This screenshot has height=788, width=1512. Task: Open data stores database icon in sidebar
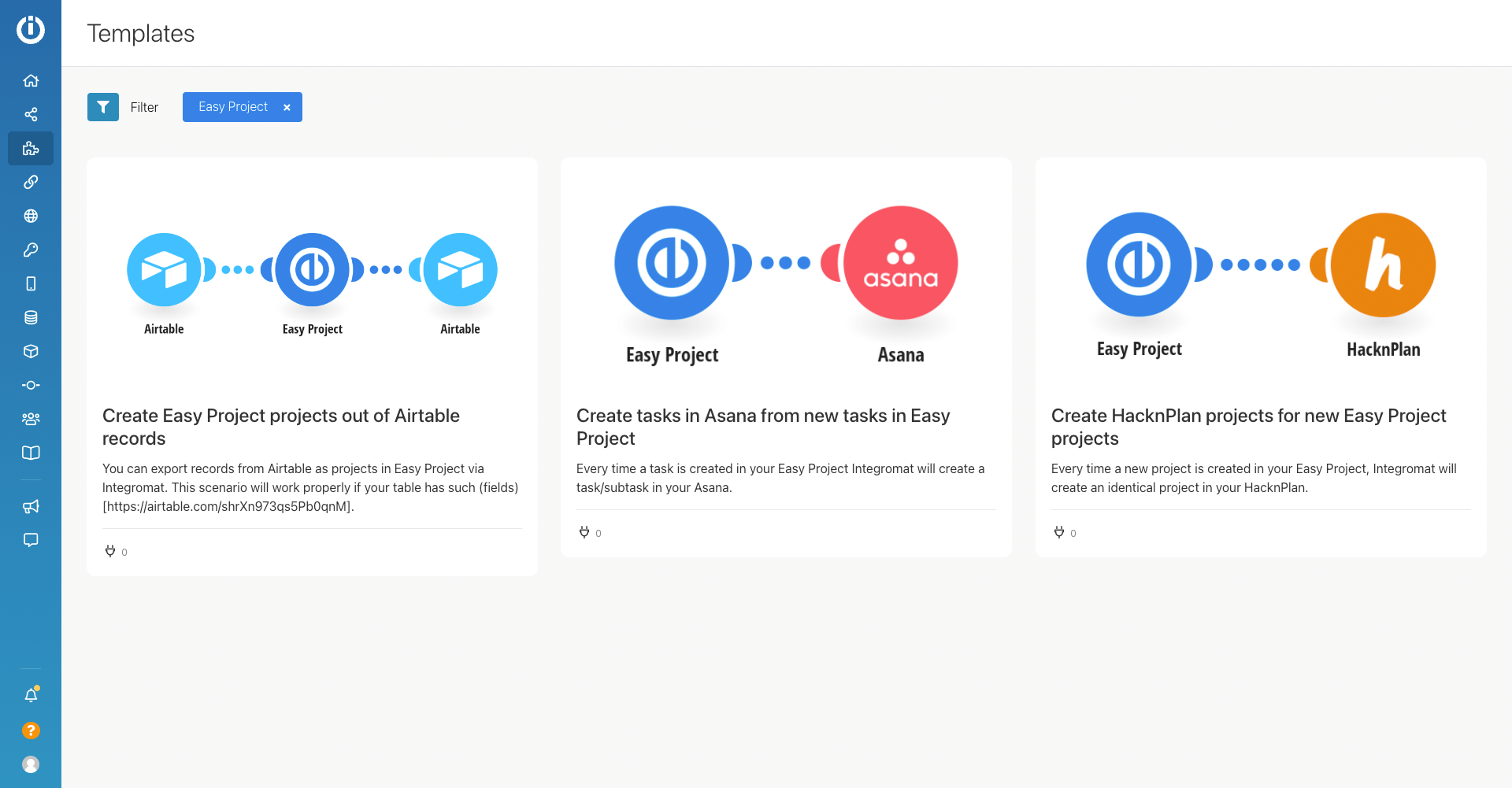(x=31, y=317)
